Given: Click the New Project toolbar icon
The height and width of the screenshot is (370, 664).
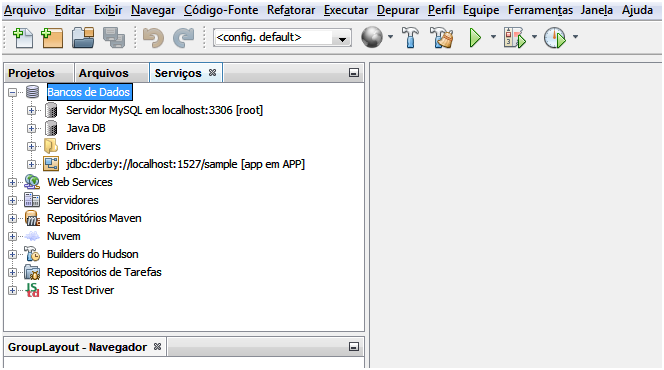Looking at the screenshot, I should click(52, 37).
